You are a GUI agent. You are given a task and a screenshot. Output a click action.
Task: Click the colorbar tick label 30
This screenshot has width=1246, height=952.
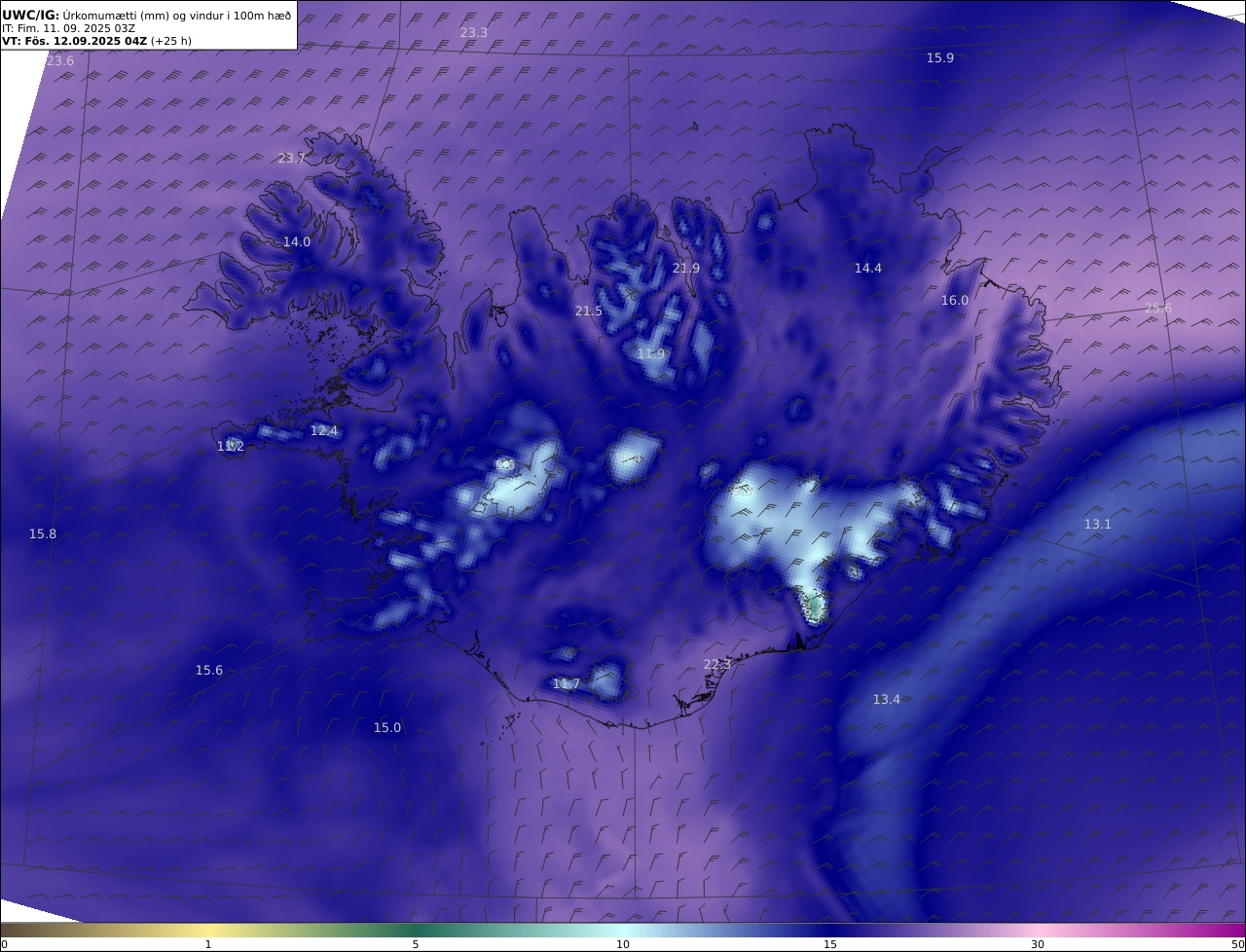pos(1038,944)
